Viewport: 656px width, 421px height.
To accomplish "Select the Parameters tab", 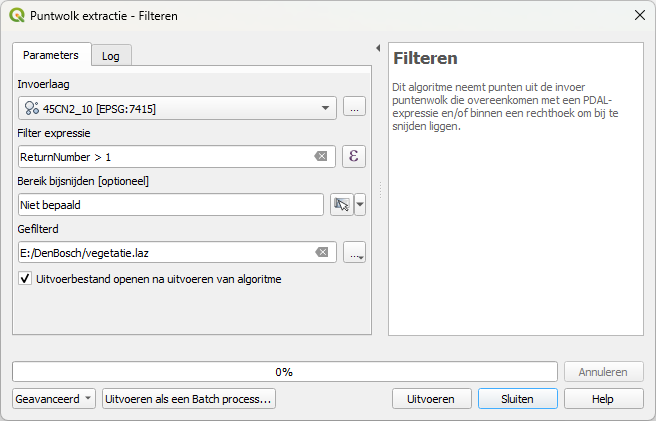I will click(51, 55).
